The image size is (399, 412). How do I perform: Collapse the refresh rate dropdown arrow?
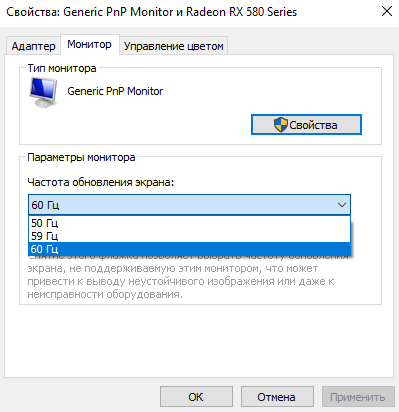(x=342, y=205)
